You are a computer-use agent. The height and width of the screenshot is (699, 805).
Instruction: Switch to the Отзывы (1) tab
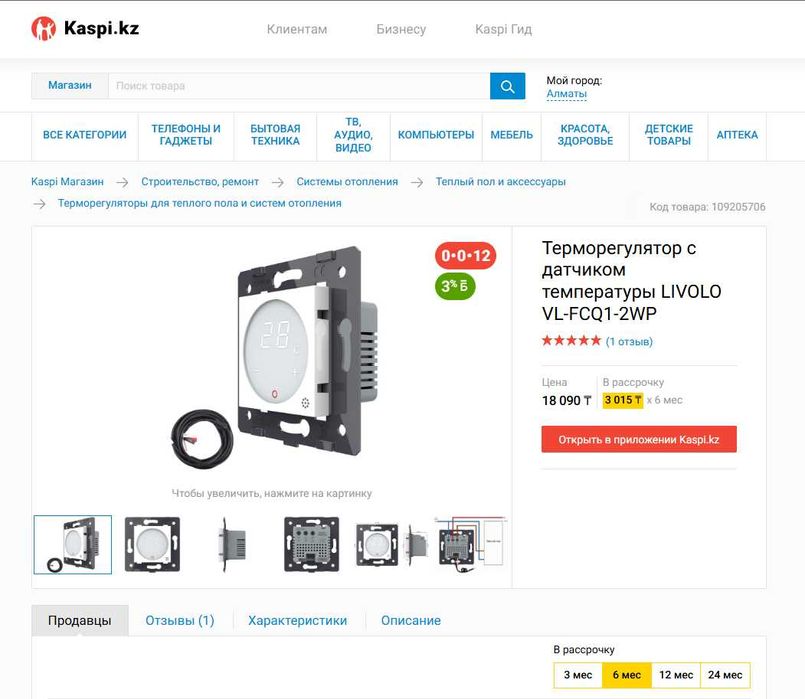click(180, 620)
